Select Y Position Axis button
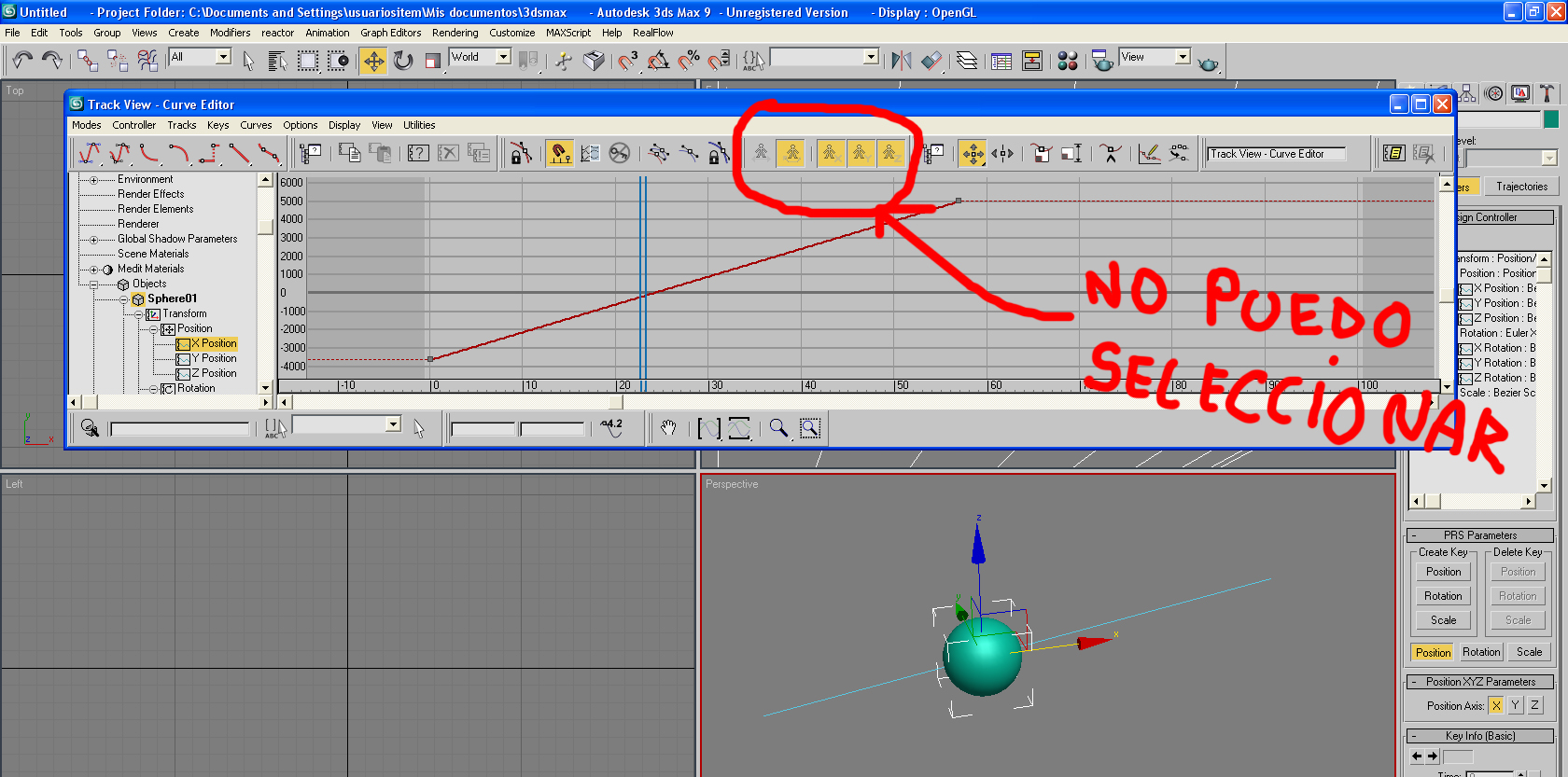This screenshot has height=777, width=1568. pyautogui.click(x=1515, y=706)
